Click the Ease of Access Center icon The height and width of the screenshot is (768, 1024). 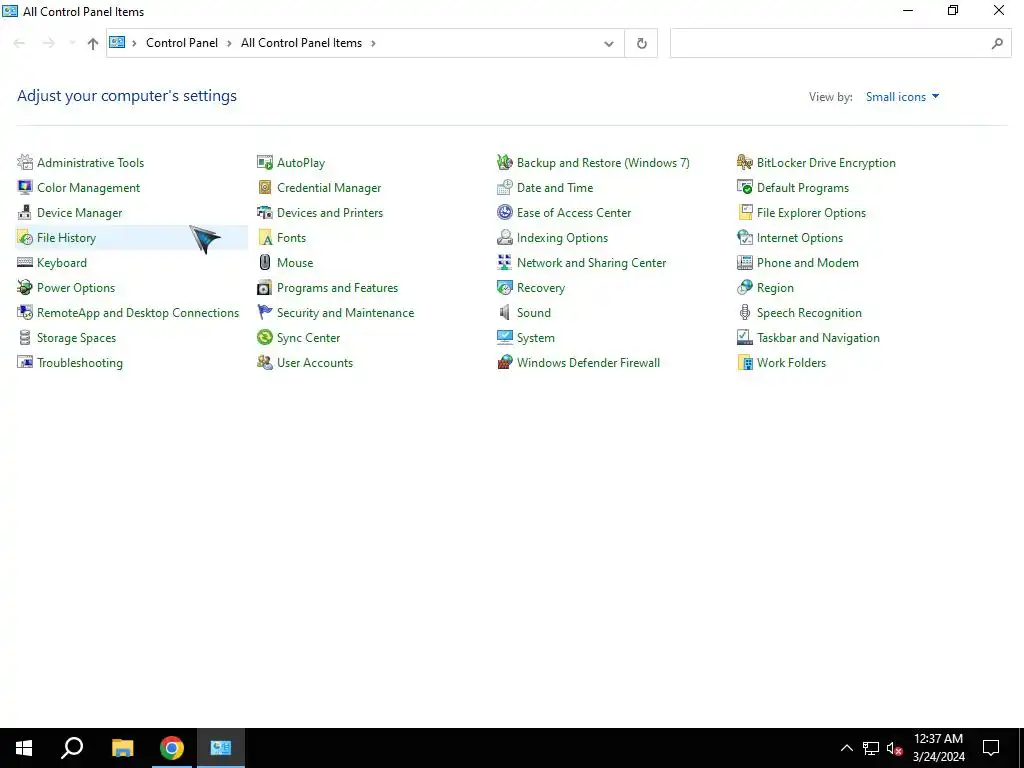[x=505, y=213]
